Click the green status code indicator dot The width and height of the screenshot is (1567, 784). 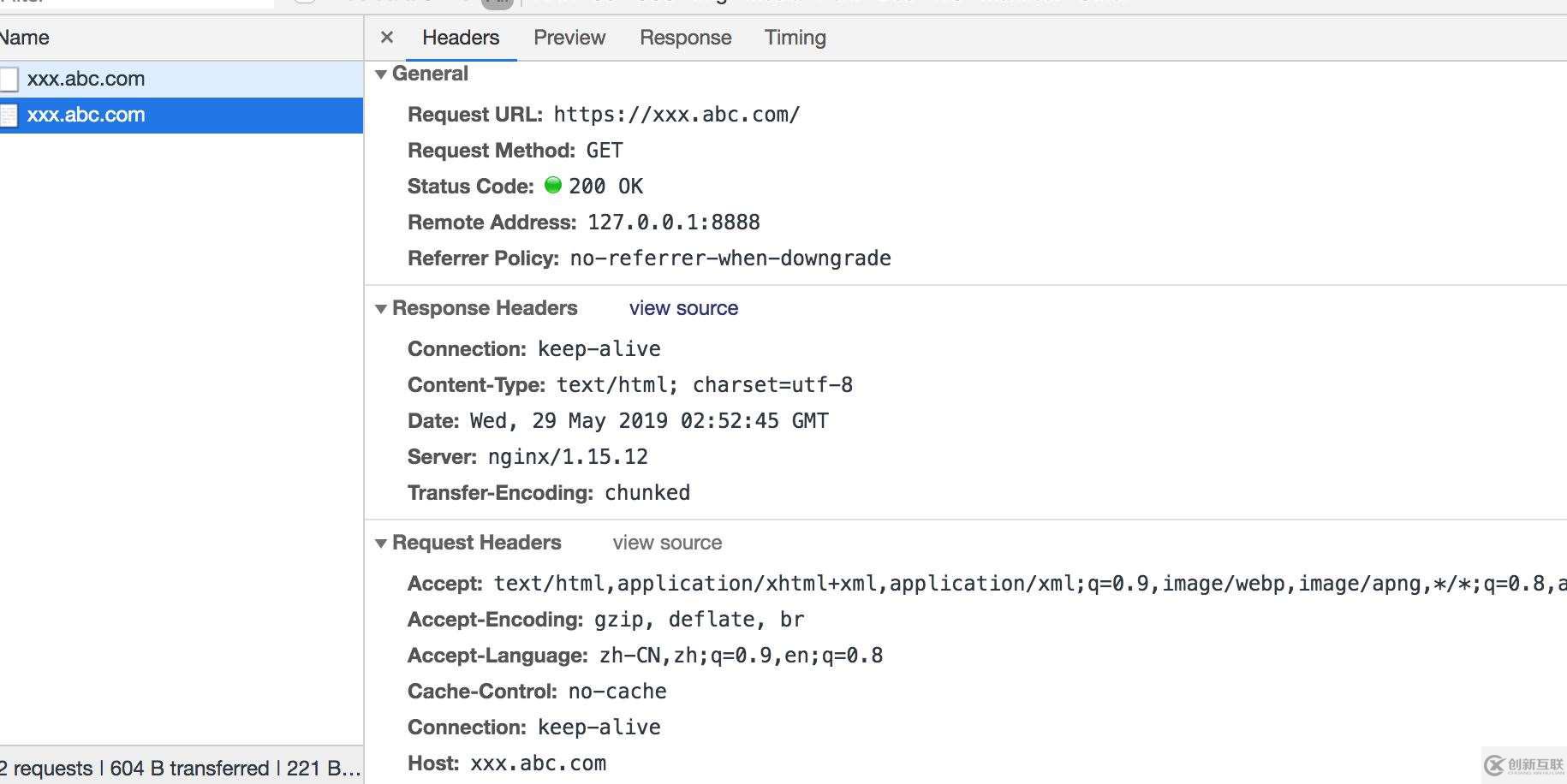[553, 185]
